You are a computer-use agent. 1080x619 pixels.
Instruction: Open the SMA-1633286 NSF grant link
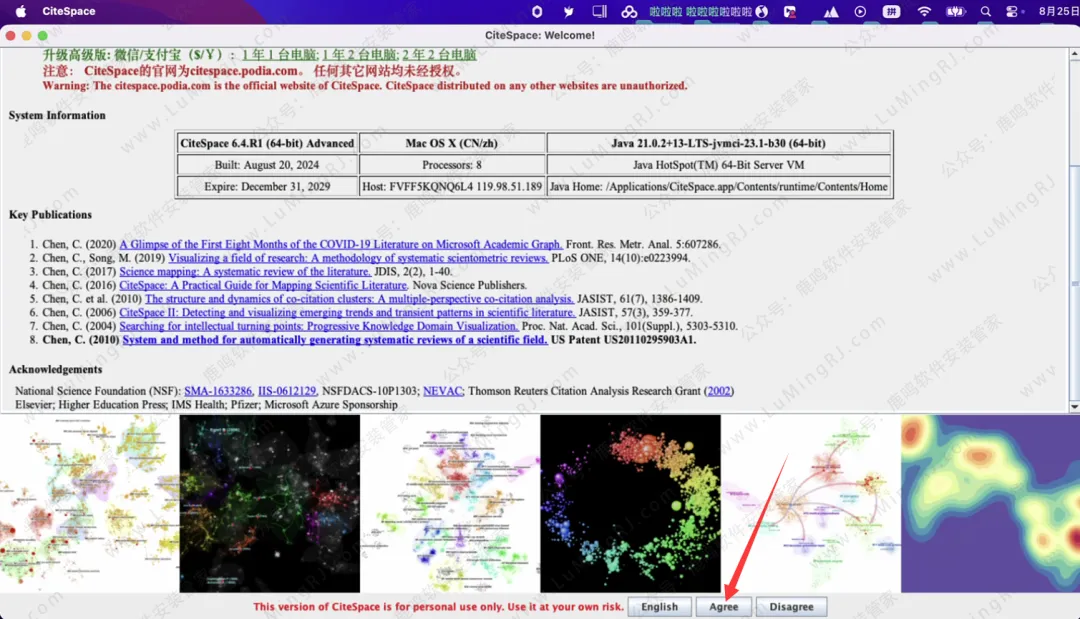pyautogui.click(x=217, y=391)
